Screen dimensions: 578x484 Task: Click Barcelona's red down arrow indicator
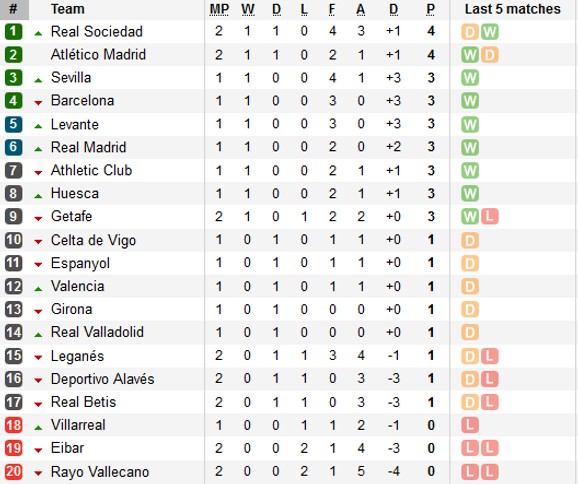(x=38, y=103)
